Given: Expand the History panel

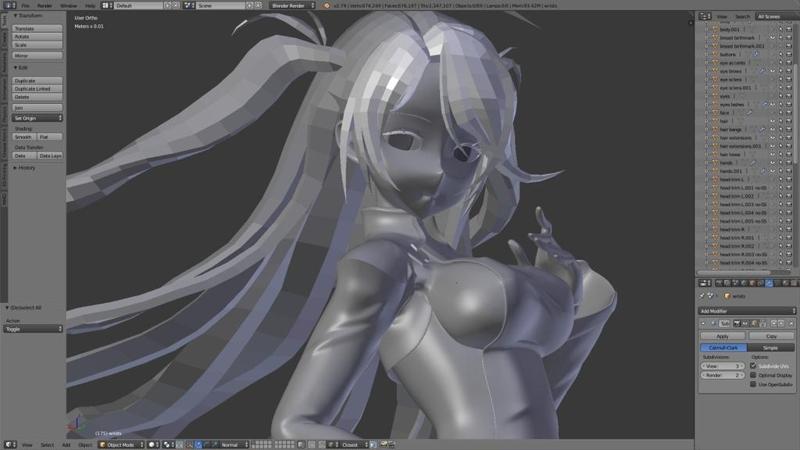Looking at the screenshot, I should click(x=15, y=167).
